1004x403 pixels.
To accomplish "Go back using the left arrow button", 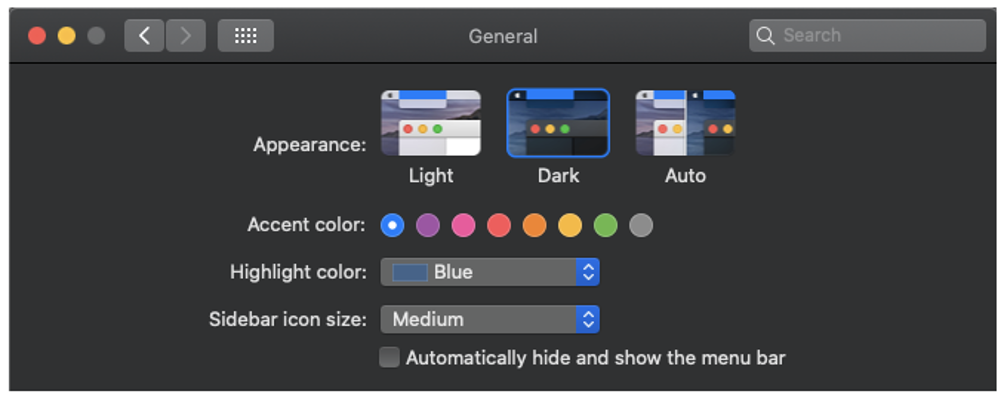I will click(x=145, y=36).
